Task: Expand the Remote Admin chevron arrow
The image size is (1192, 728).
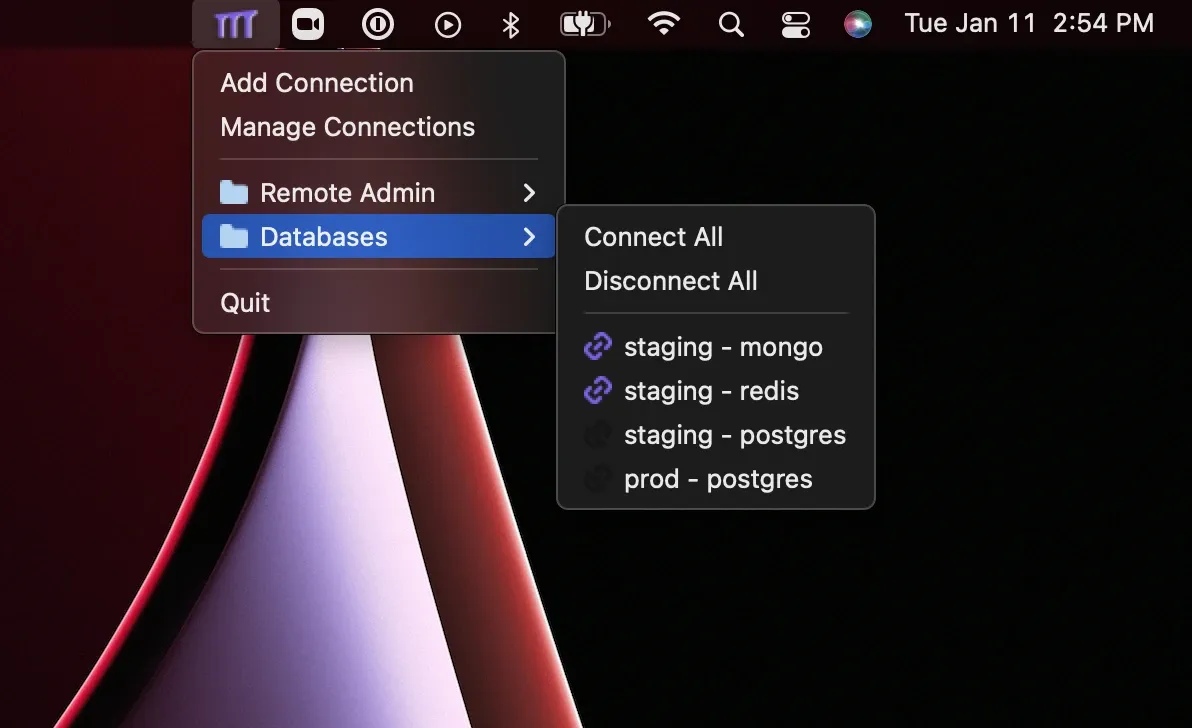Action: 530,193
